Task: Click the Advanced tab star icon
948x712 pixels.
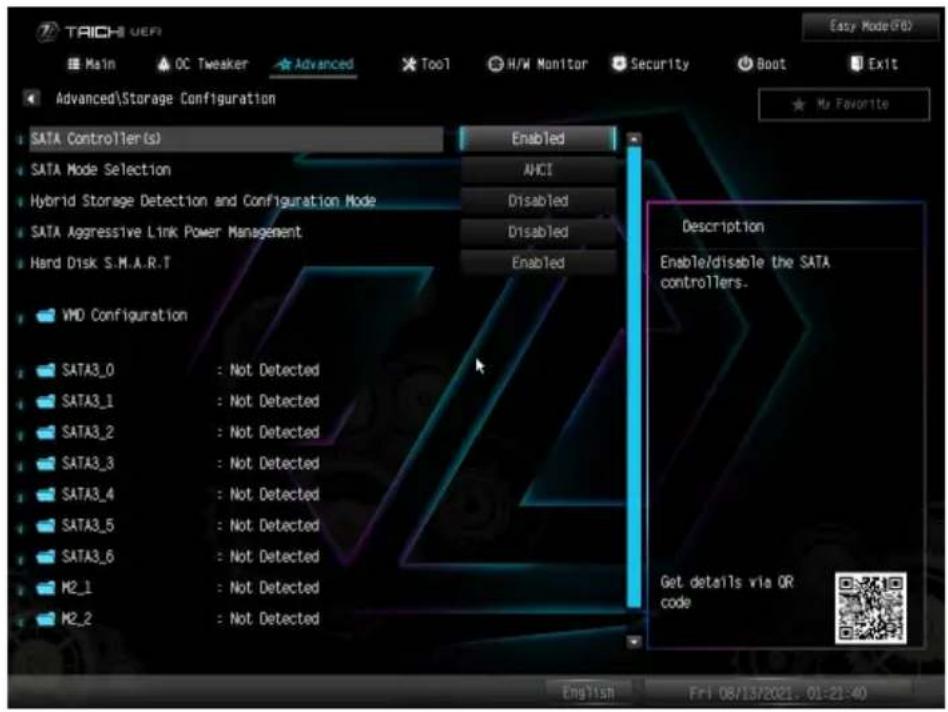Action: 284,65
